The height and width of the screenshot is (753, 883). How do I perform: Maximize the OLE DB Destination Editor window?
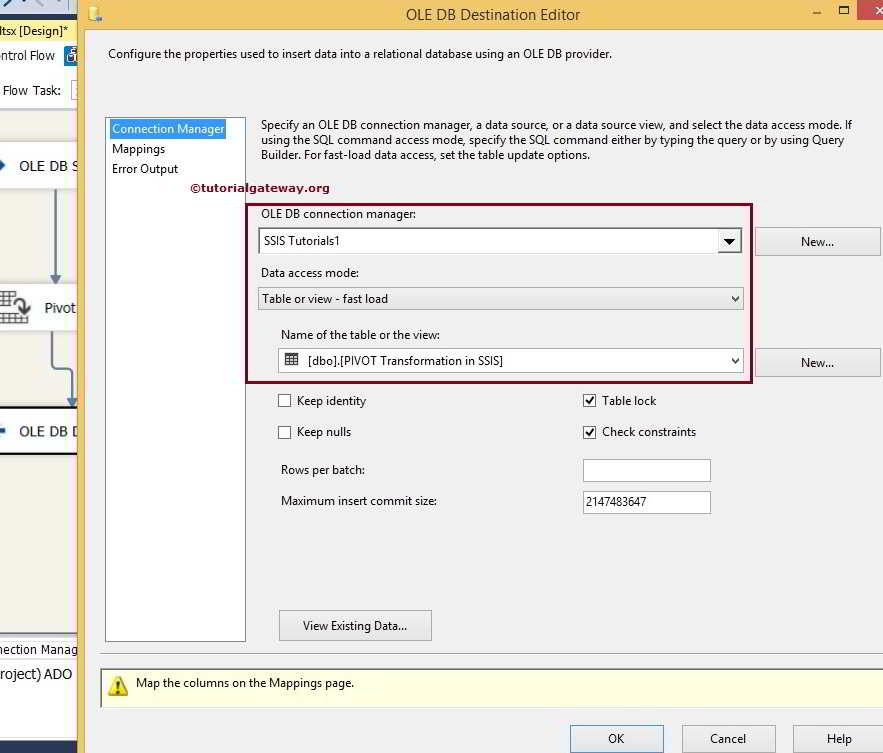pyautogui.click(x=844, y=10)
